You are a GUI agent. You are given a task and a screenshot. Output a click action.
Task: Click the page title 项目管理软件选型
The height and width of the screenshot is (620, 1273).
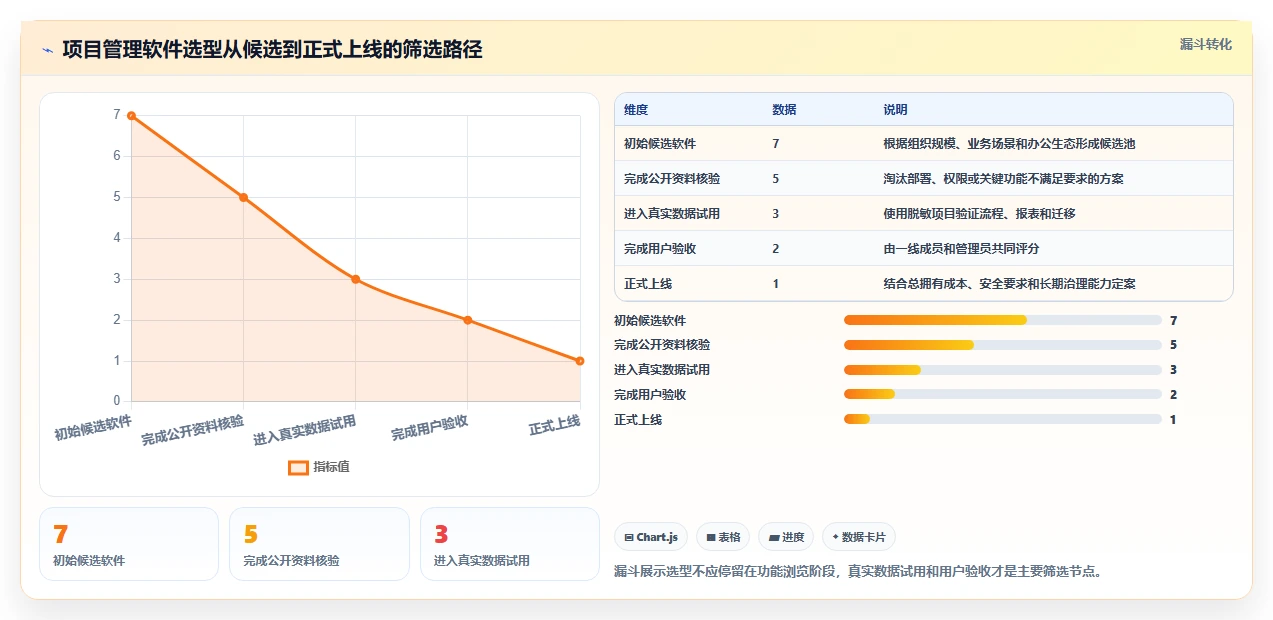click(272, 49)
